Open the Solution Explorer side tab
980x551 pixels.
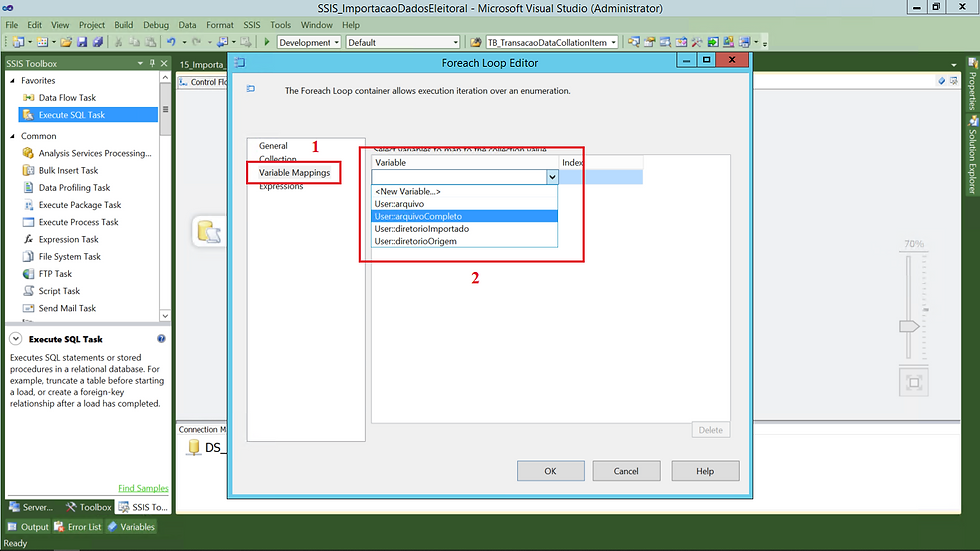972,156
